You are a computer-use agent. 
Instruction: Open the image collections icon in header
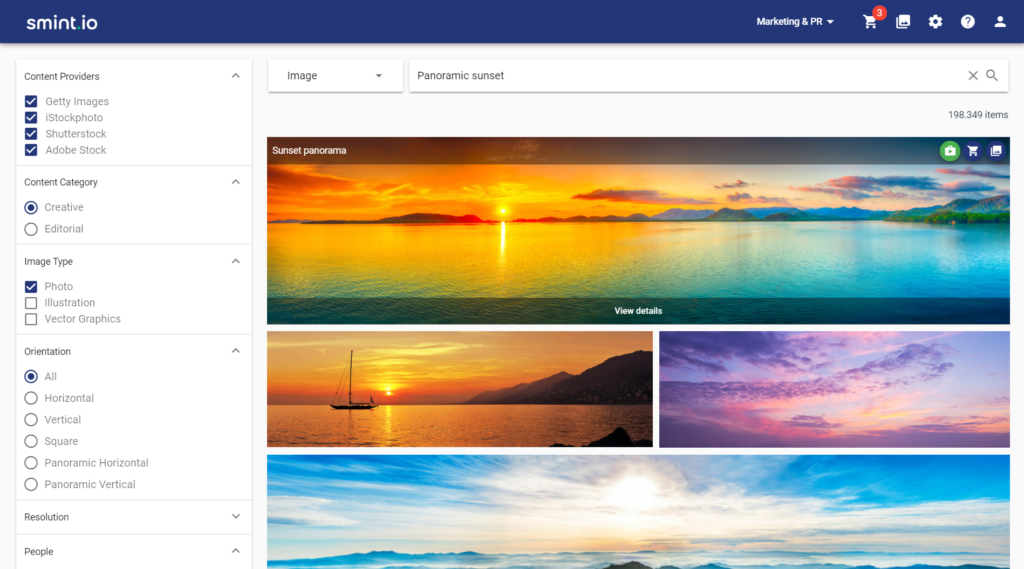pyautogui.click(x=903, y=22)
